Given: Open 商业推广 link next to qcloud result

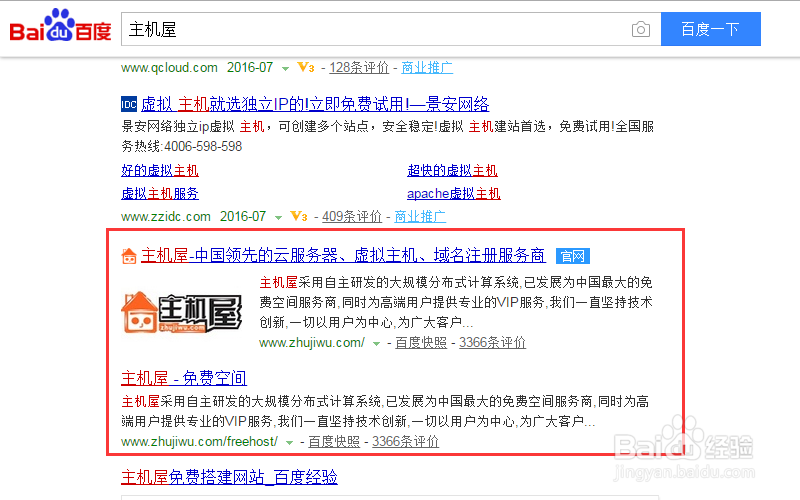Looking at the screenshot, I should (427, 67).
